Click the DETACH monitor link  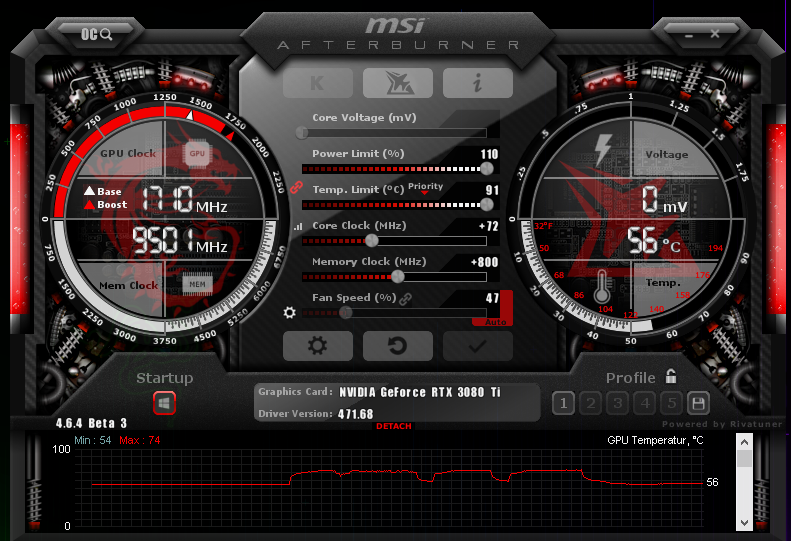point(393,426)
